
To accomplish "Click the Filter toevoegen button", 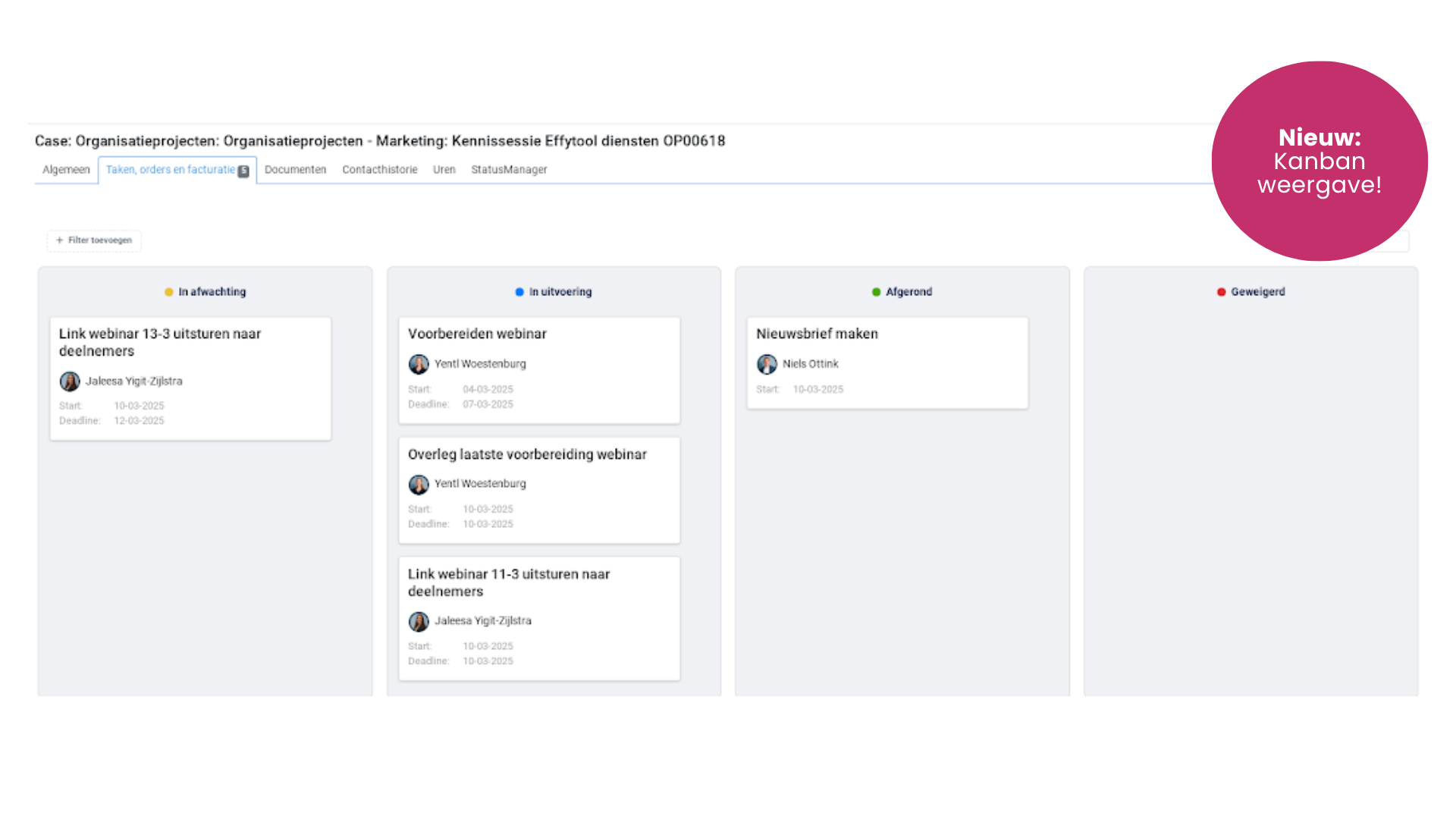I will pyautogui.click(x=93, y=240).
